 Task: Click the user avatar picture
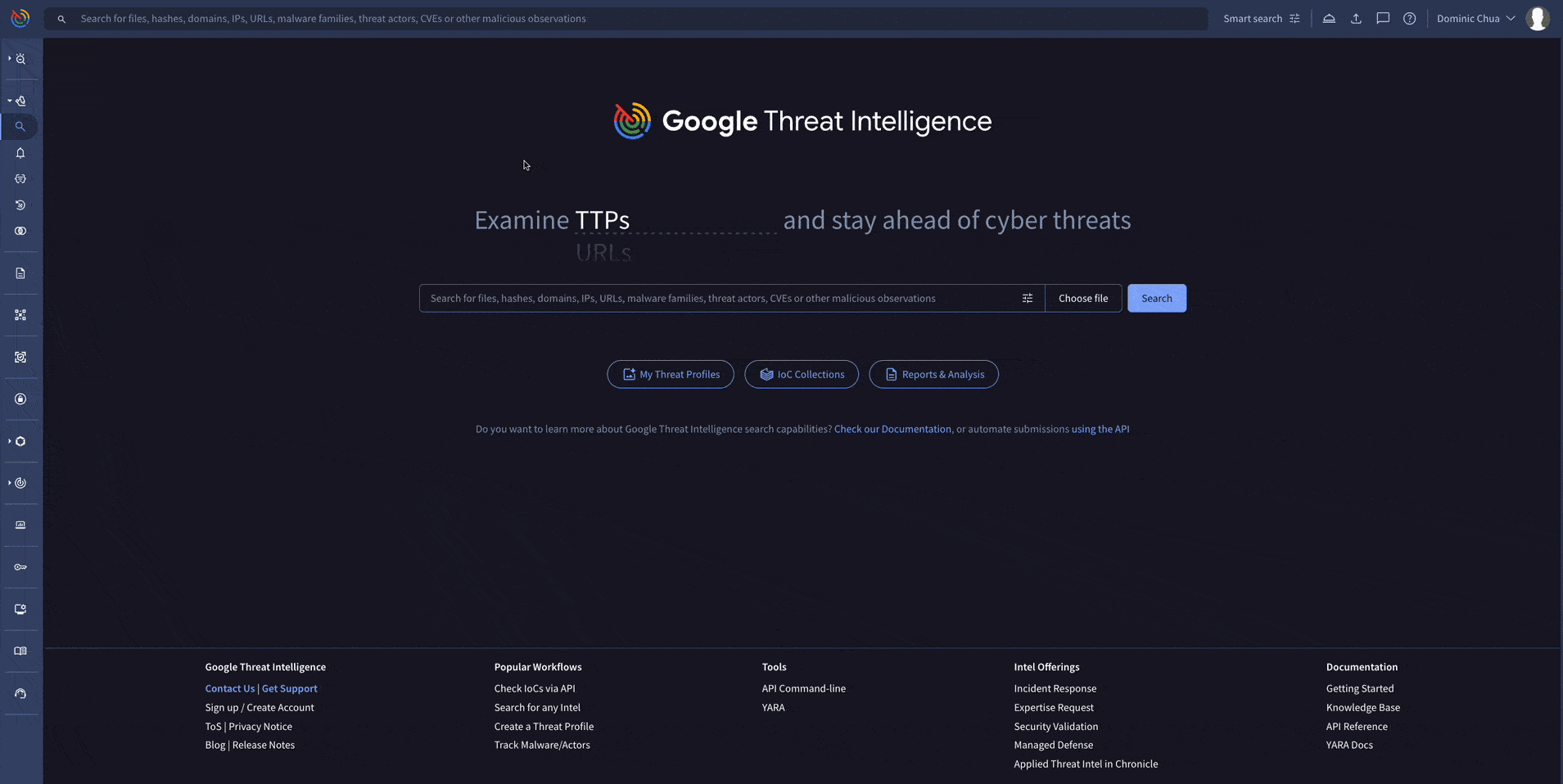point(1538,18)
